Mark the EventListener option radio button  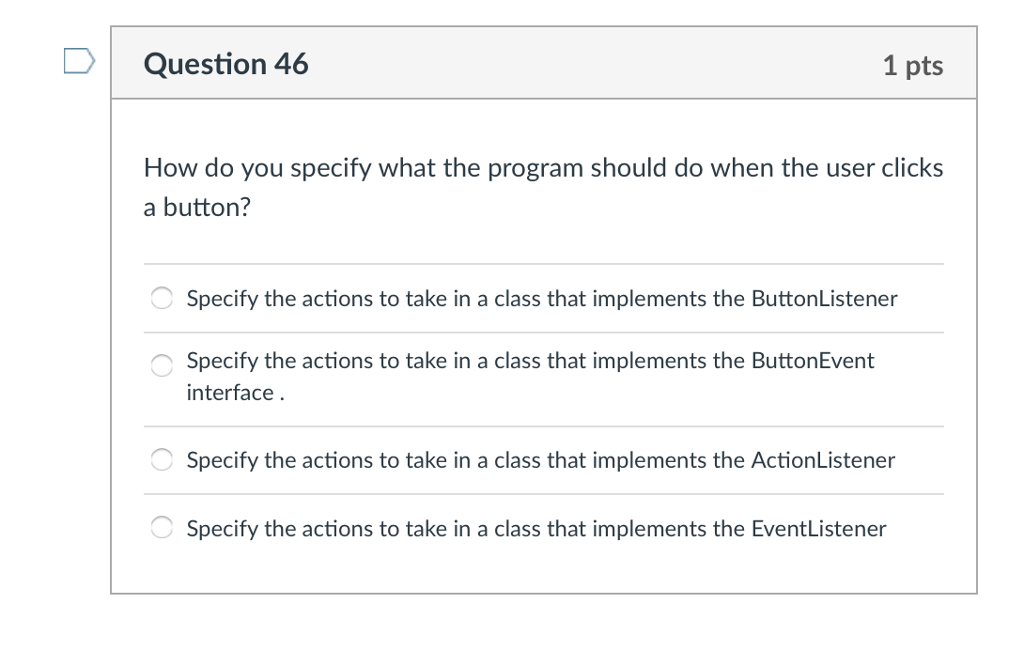[x=162, y=528]
